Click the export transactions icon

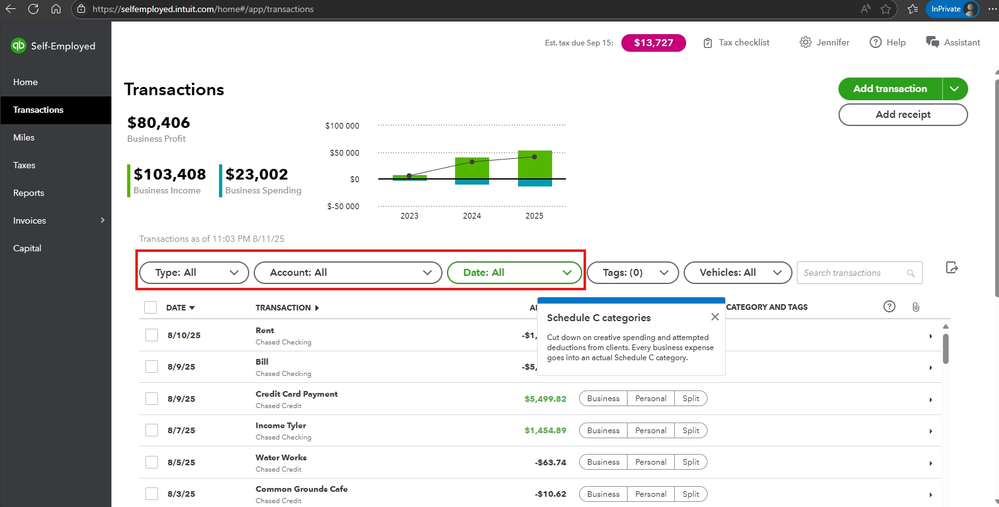[952, 268]
